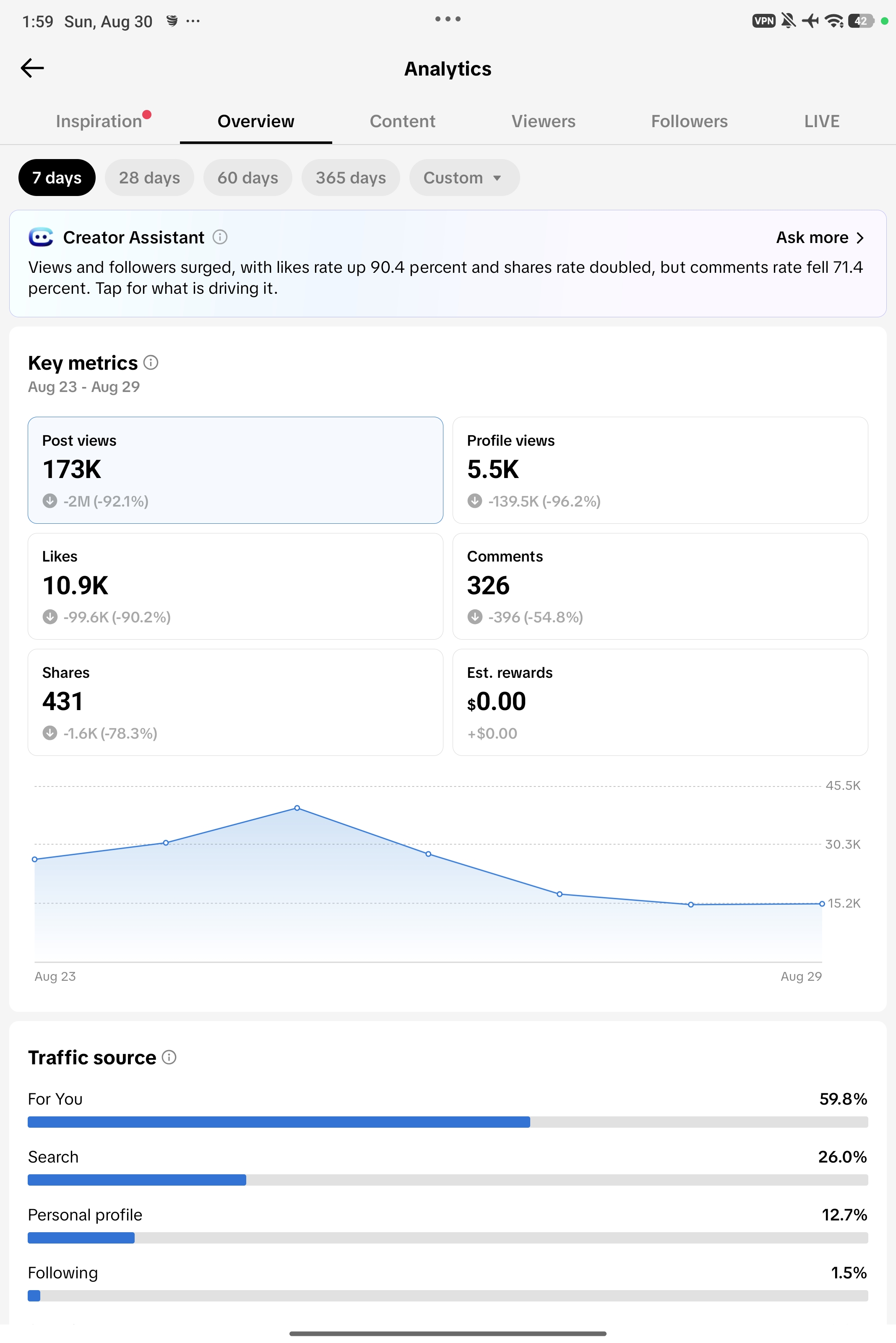Screen dimensions: 896x1343
Task: Open the Custom date range dropdown
Action: click(464, 178)
